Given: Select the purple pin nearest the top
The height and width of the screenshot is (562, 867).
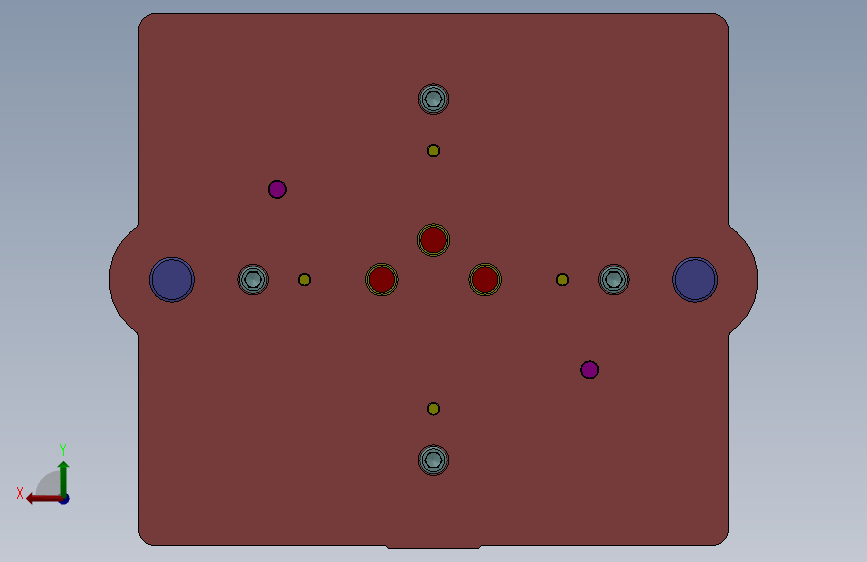Looking at the screenshot, I should (277, 189).
